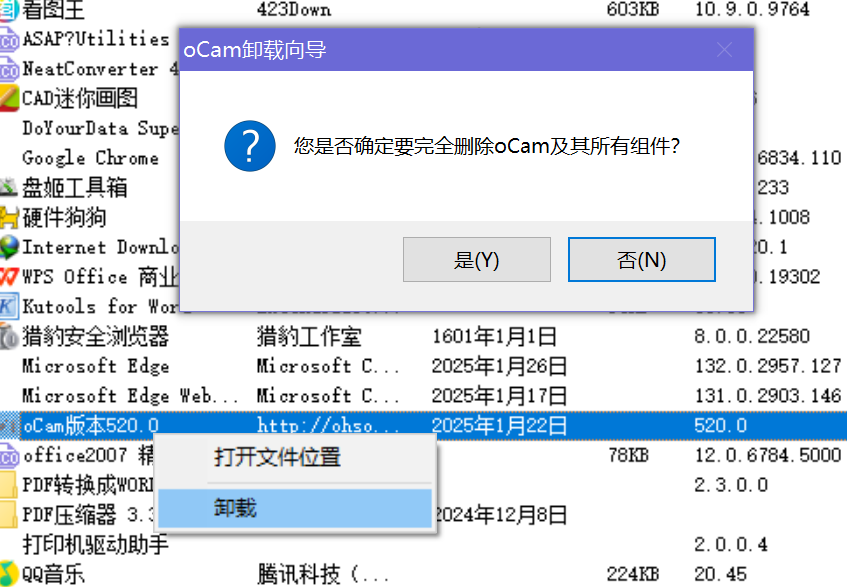Select the ASAP?Utilities entry
The height and width of the screenshot is (587, 847).
point(96,39)
